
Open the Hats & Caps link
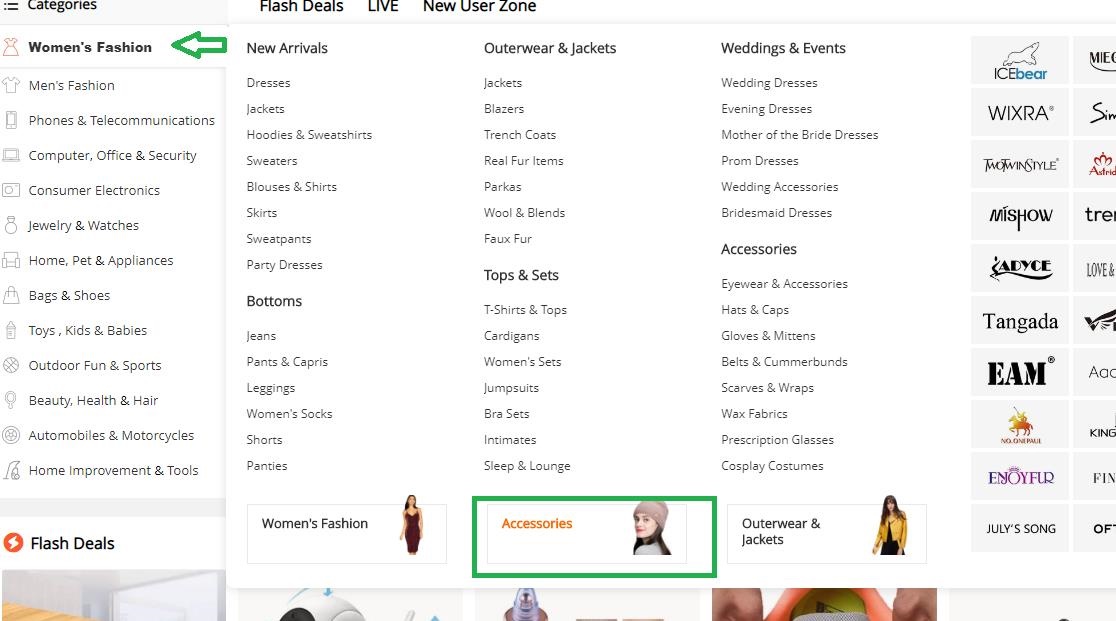pyautogui.click(x=754, y=309)
